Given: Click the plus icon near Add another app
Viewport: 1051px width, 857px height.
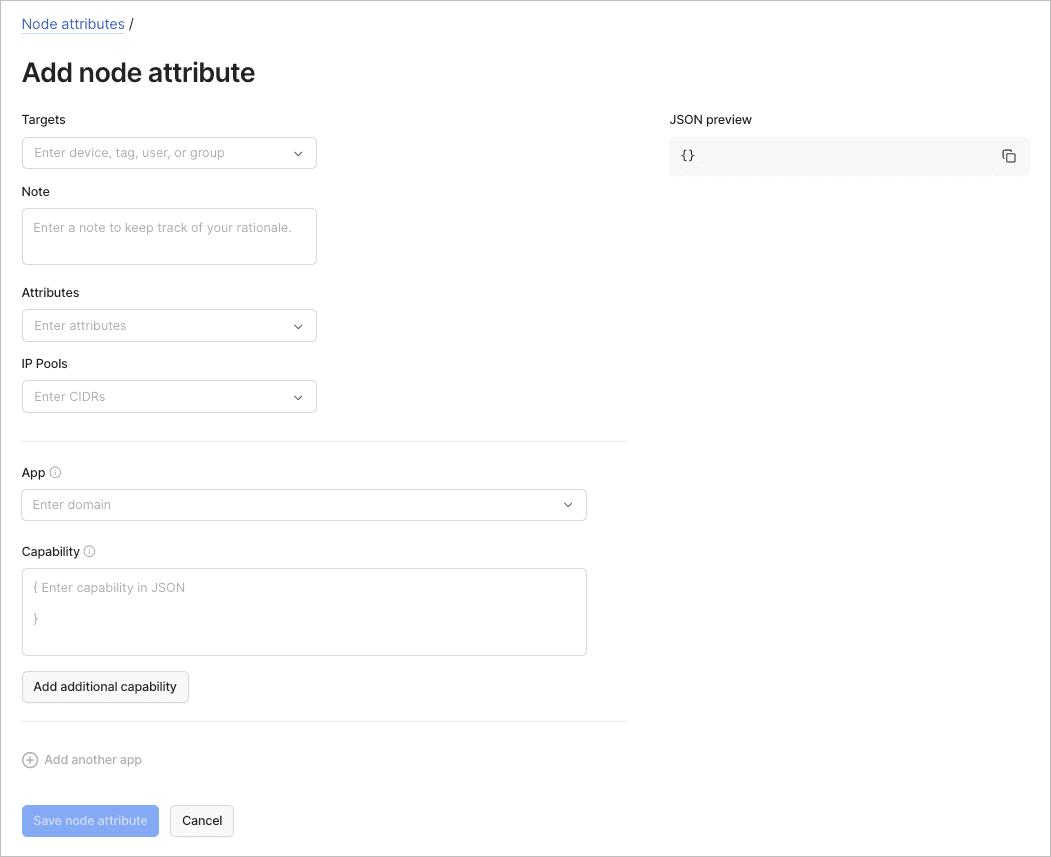Looking at the screenshot, I should coord(29,759).
